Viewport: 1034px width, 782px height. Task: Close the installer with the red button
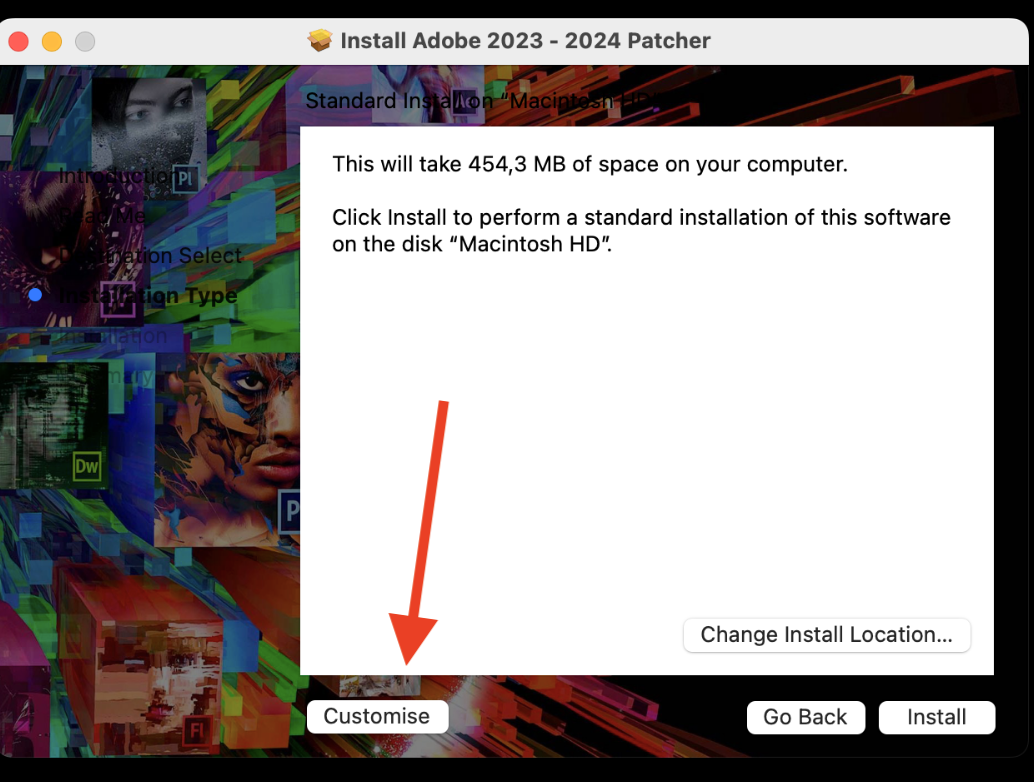(18, 42)
